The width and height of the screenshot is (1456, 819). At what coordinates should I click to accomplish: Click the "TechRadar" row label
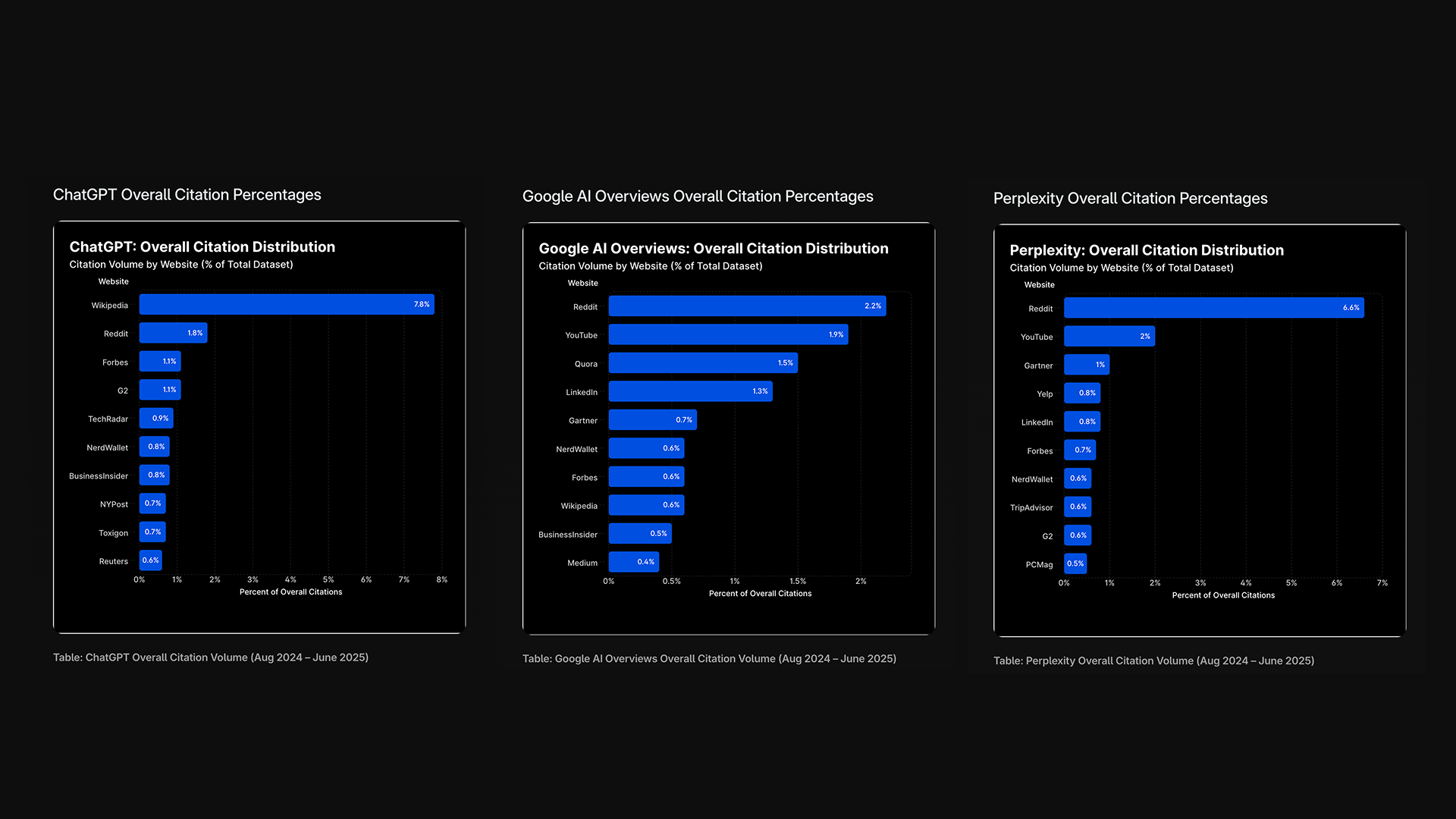pyautogui.click(x=108, y=419)
